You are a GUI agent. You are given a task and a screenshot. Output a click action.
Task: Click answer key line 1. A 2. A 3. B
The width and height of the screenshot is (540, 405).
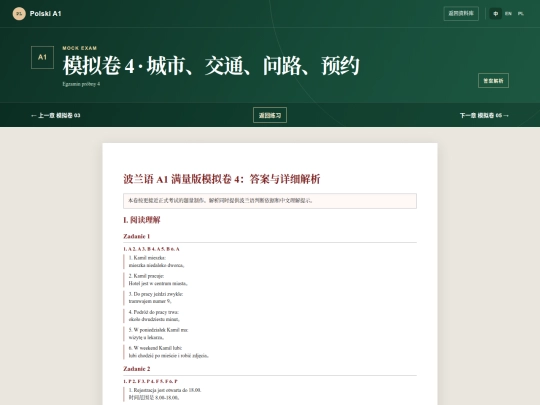151,249
